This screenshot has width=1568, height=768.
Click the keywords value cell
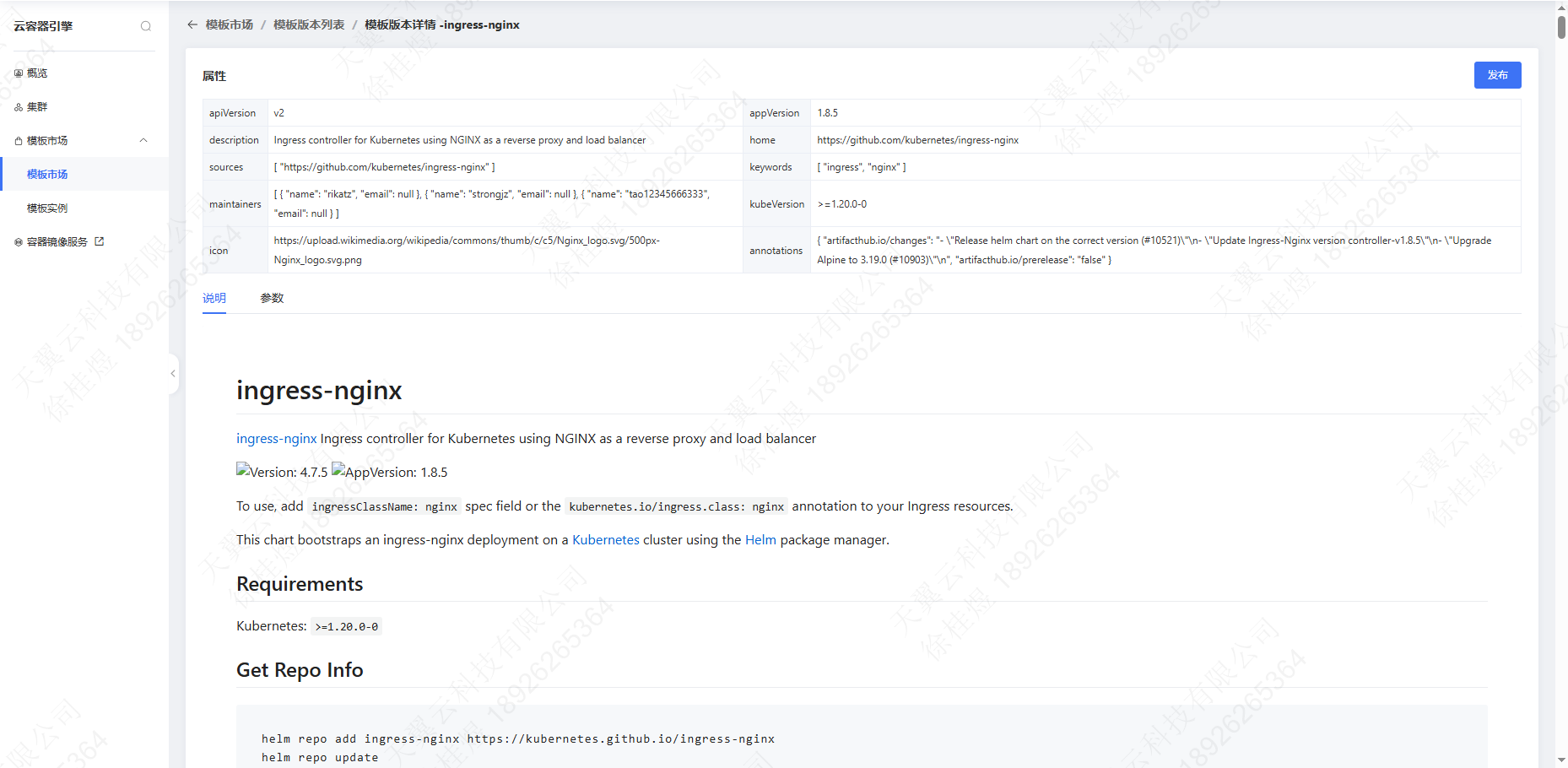1165,167
